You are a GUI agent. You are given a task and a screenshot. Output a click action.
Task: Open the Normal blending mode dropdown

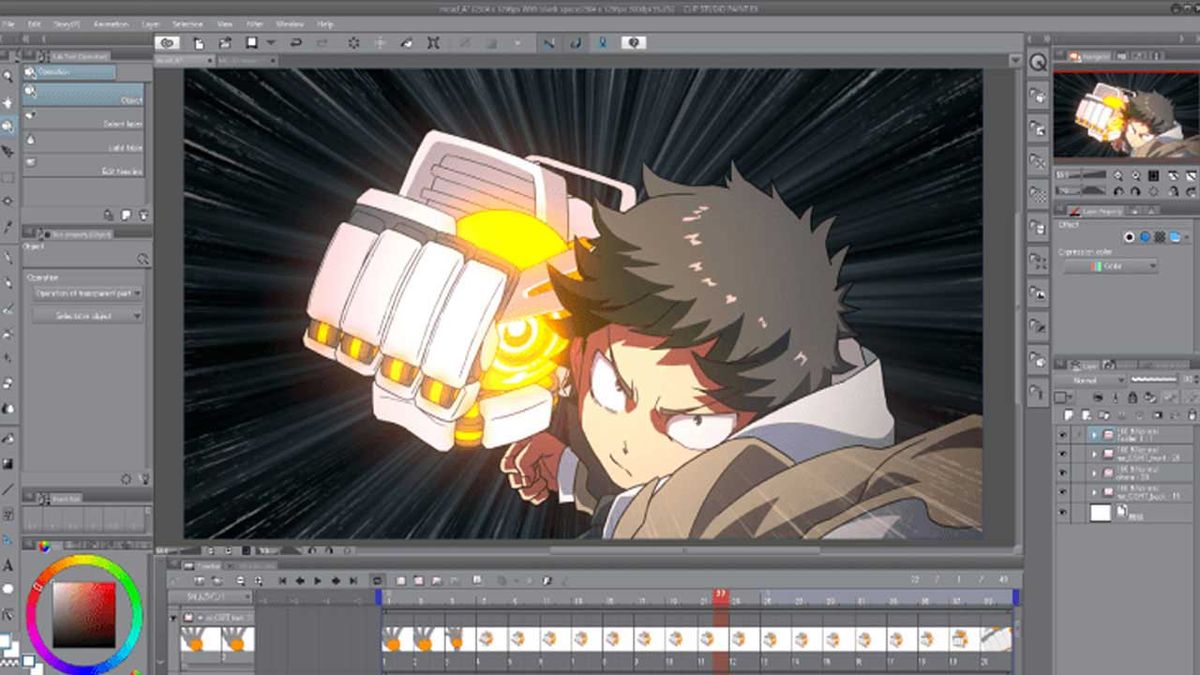pyautogui.click(x=1093, y=379)
